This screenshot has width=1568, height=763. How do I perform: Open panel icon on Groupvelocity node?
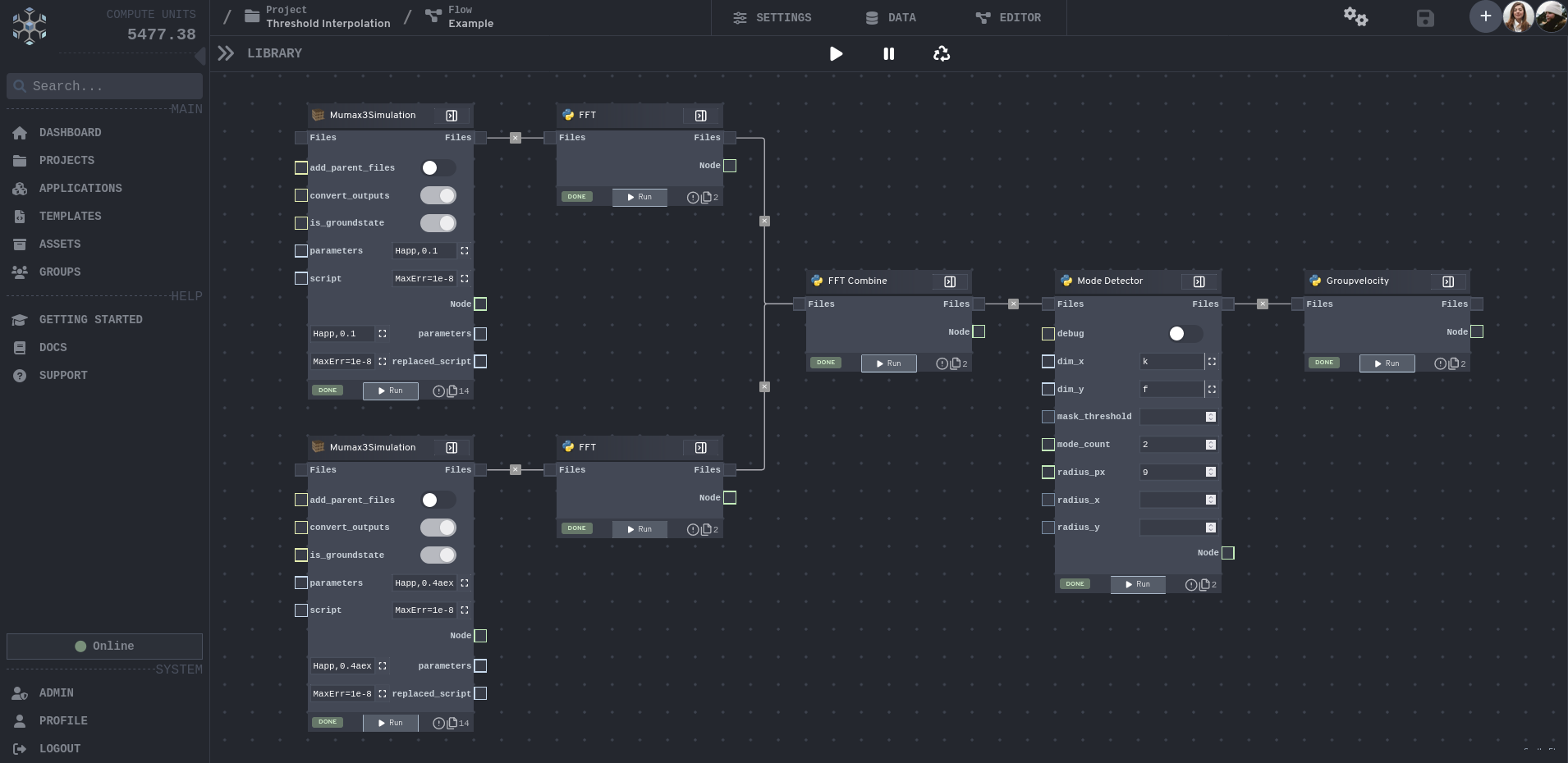(x=1448, y=281)
